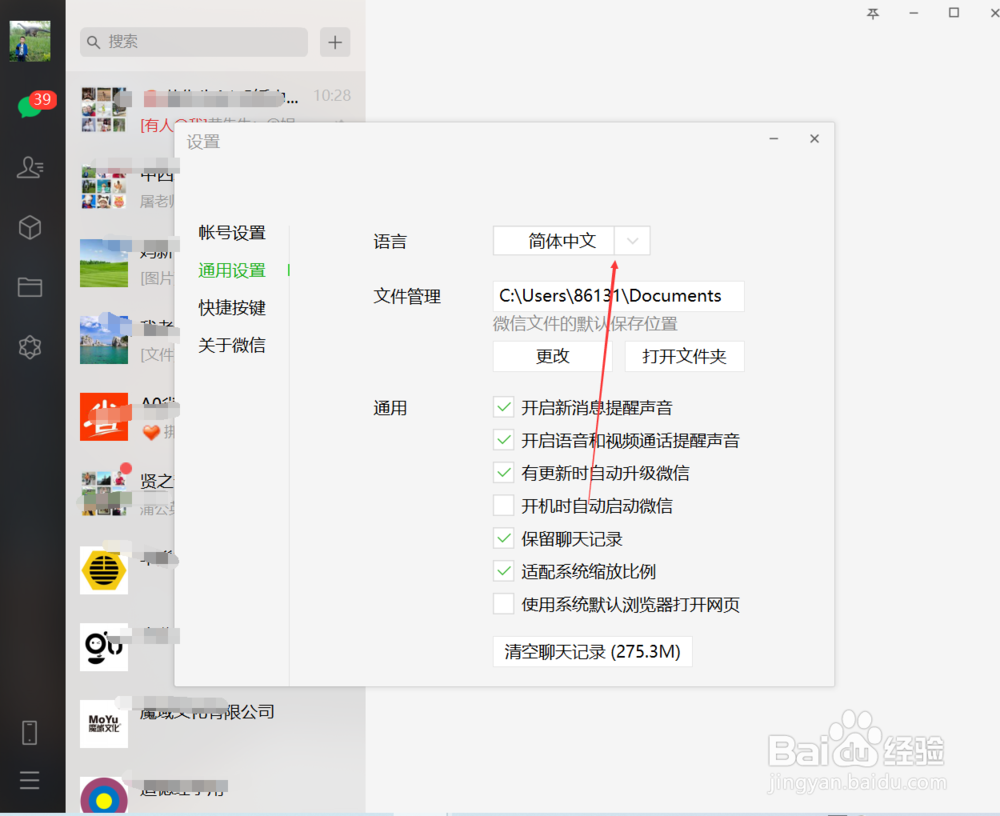Click the mobile phone icon near sidebar bottom
This screenshot has height=816, width=1000.
[30, 732]
